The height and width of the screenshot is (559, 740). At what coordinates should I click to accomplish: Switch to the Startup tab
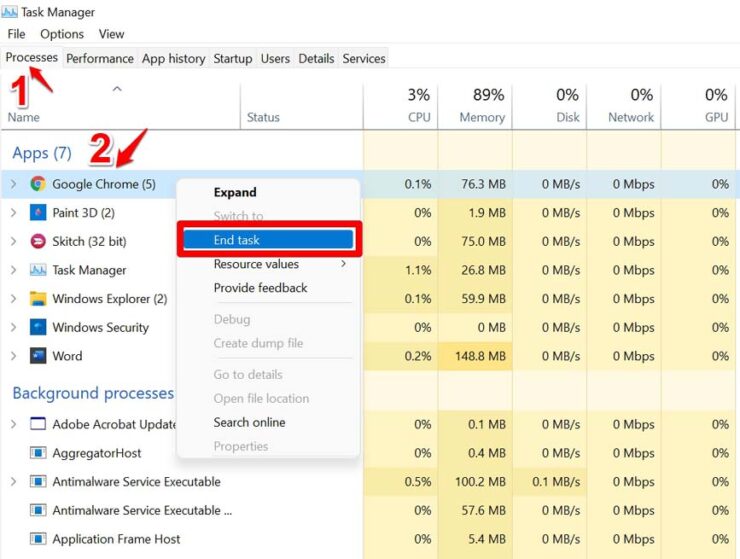tap(233, 59)
